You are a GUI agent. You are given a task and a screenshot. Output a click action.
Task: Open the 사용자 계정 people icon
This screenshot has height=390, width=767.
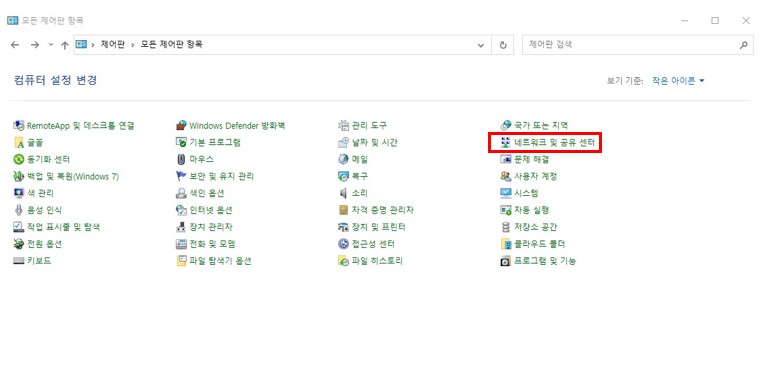pyautogui.click(x=506, y=176)
